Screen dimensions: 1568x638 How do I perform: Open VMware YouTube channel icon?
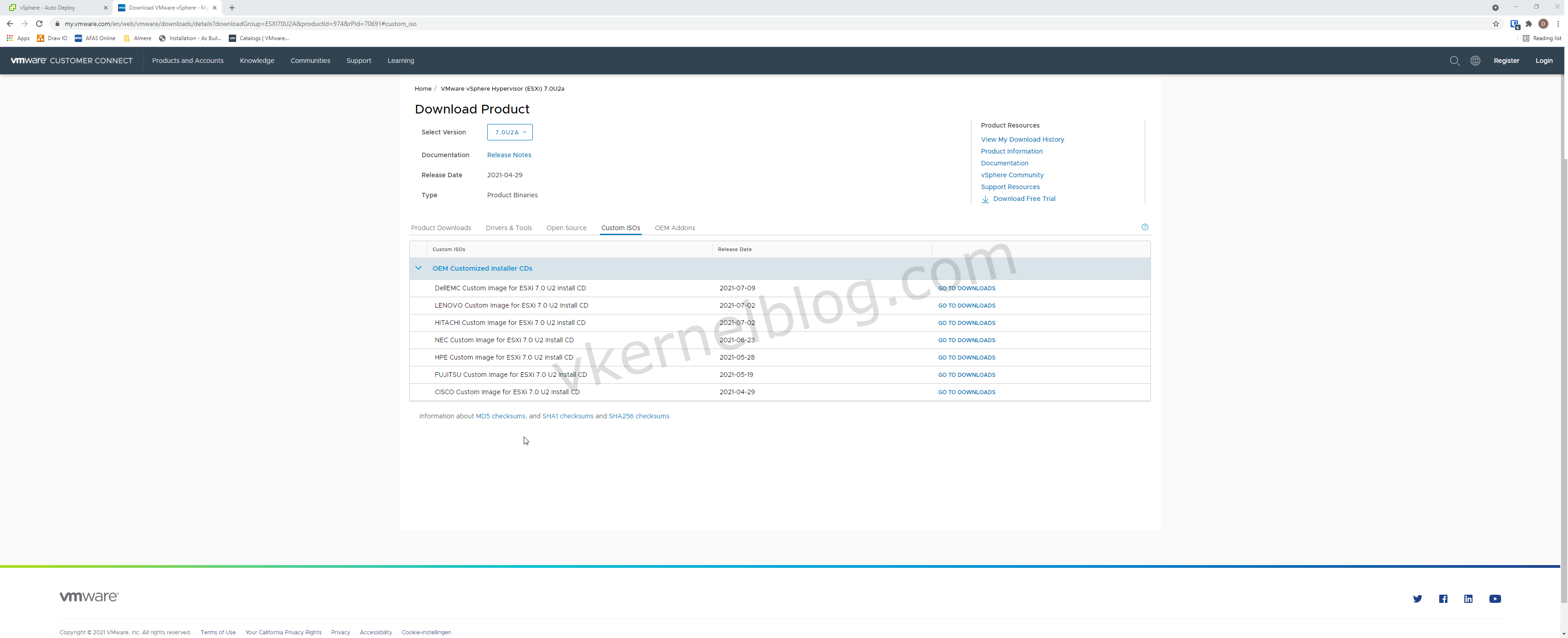pos(1494,598)
